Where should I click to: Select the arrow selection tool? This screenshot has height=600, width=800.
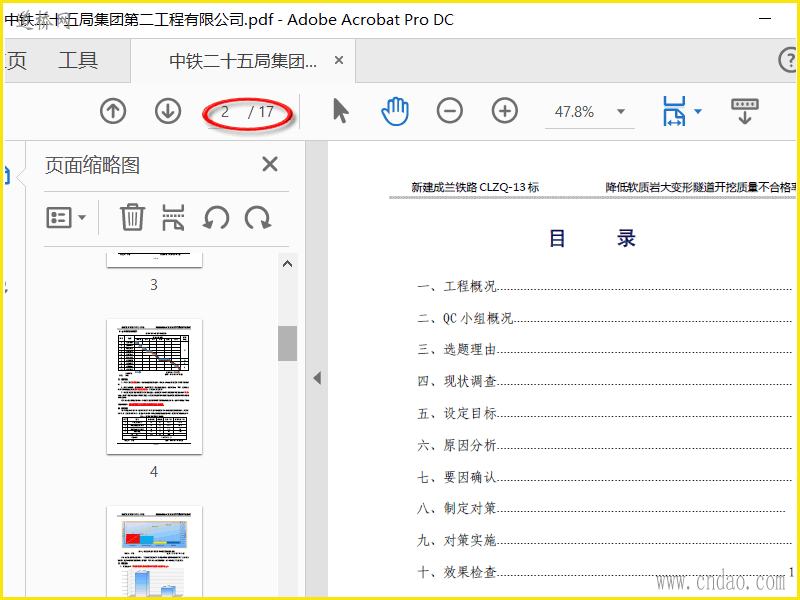pos(340,111)
